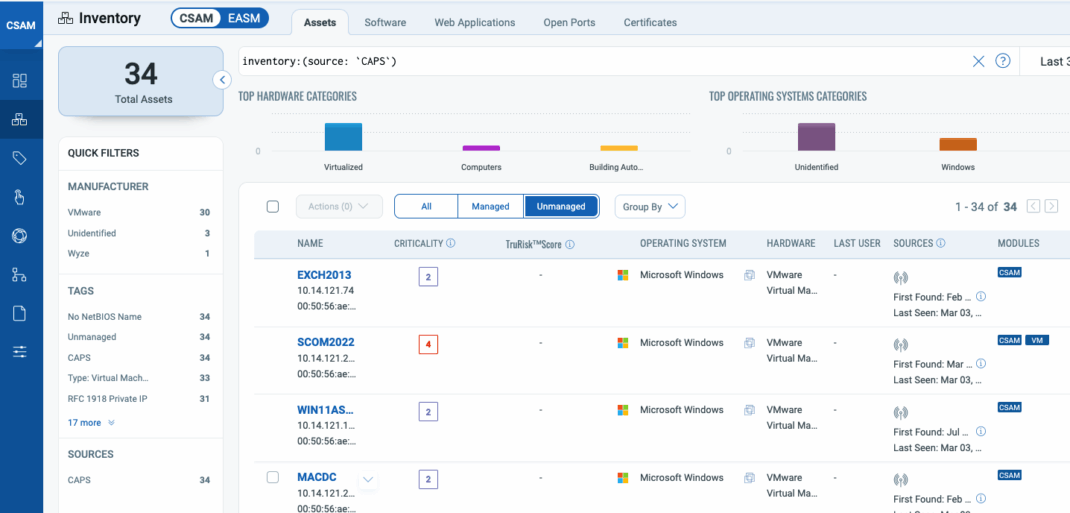Open the configuration sliders sidebar icon
Image resolution: width=1070 pixels, height=513 pixels.
20,352
